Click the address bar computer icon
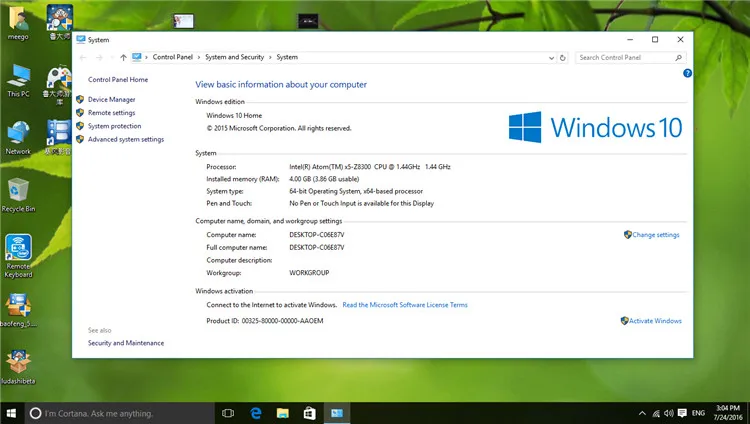750x424 pixels. tap(137, 57)
